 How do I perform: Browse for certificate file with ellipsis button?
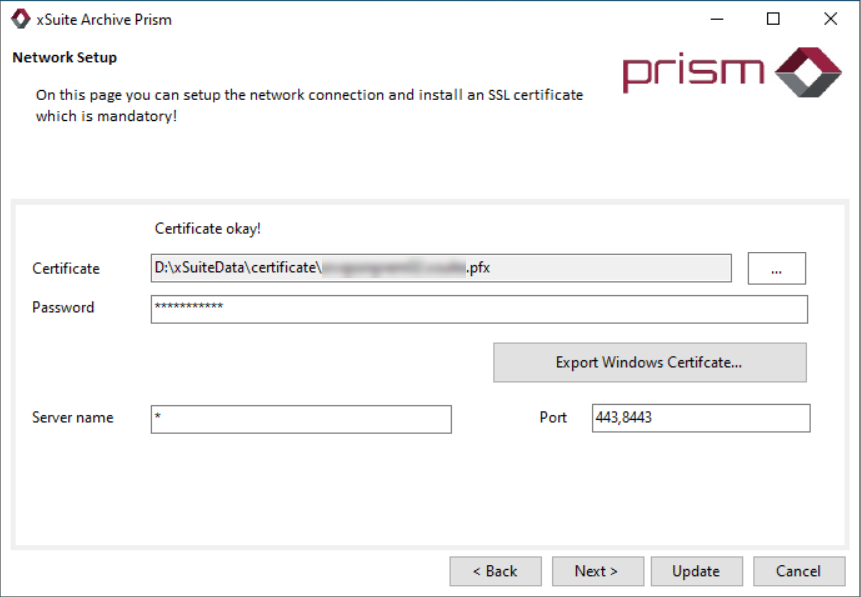coord(776,268)
